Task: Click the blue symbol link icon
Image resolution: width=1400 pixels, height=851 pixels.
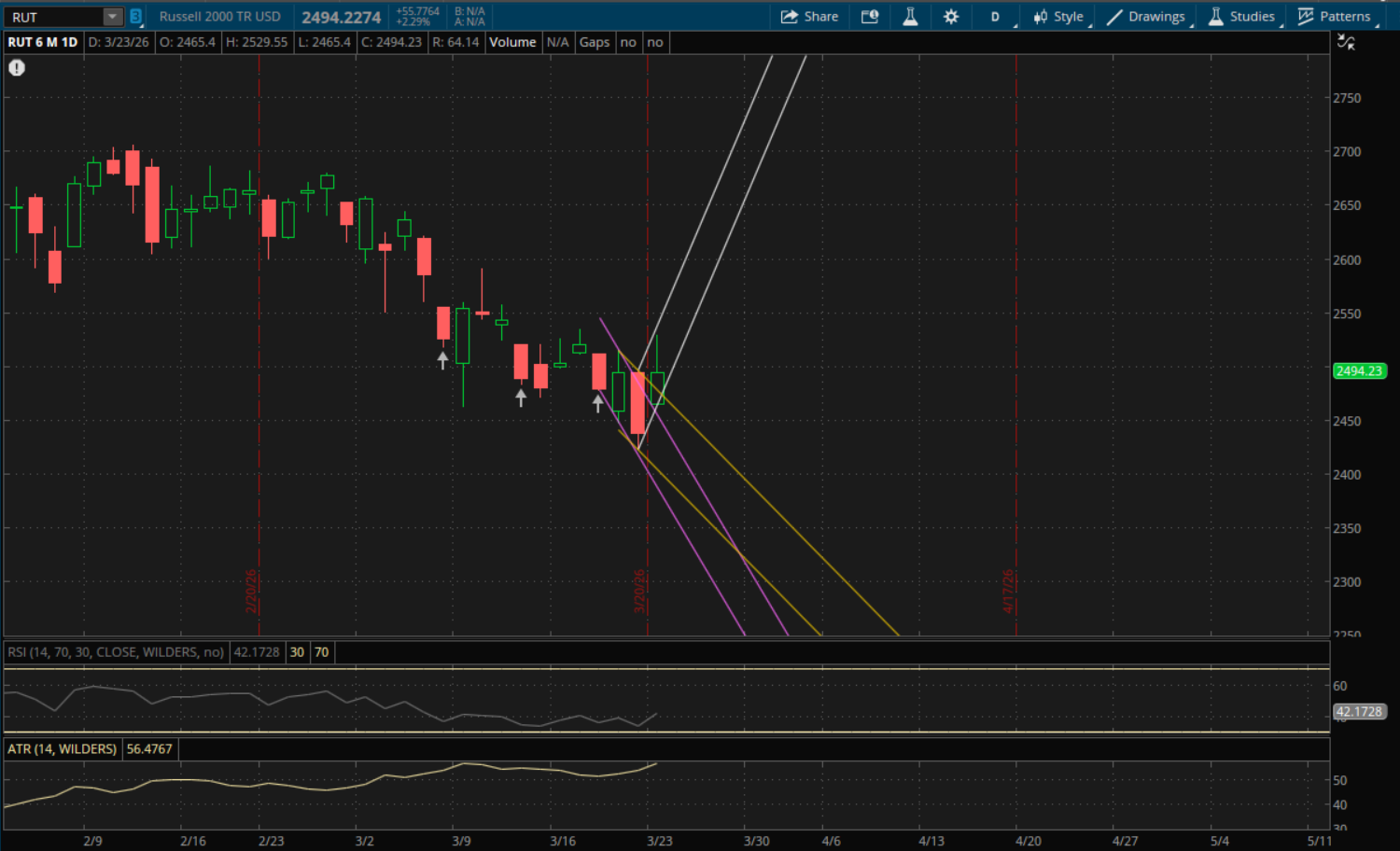Action: (x=135, y=17)
